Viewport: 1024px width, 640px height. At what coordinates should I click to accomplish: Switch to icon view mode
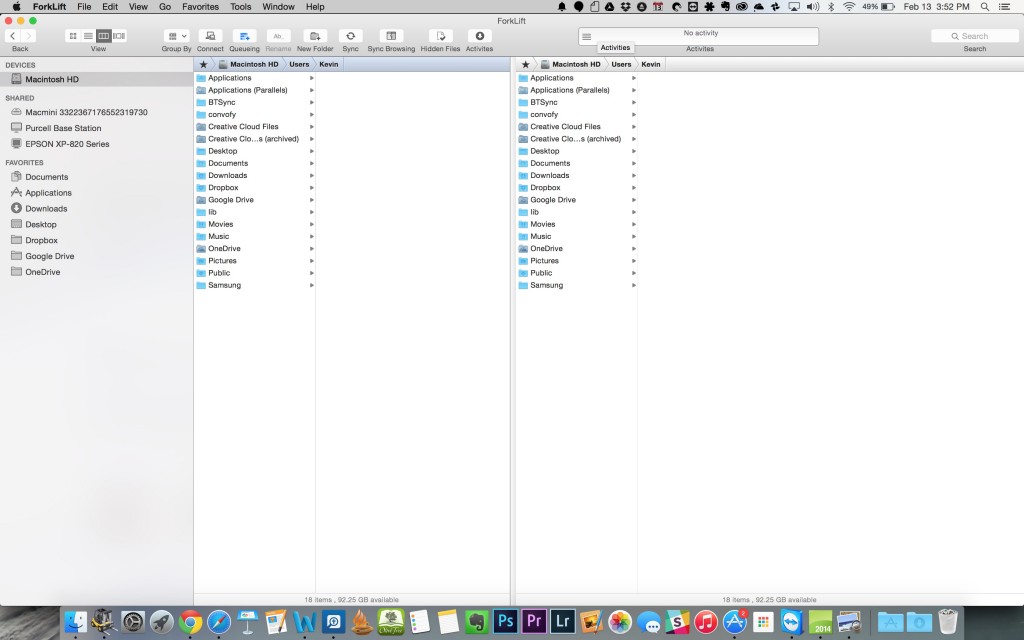tap(72, 36)
